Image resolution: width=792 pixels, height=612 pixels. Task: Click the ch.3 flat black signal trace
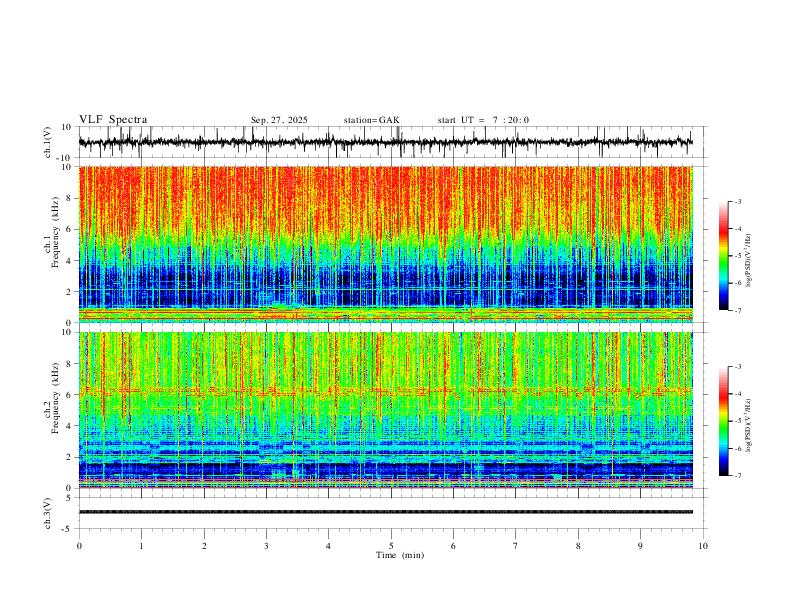click(x=385, y=512)
